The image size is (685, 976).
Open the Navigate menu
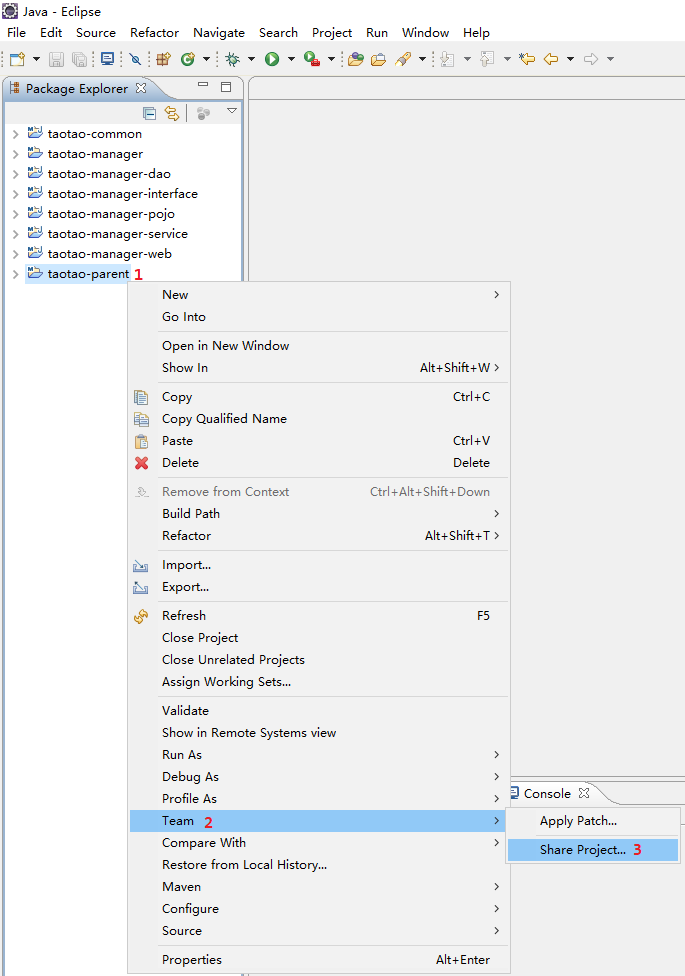[x=219, y=32]
